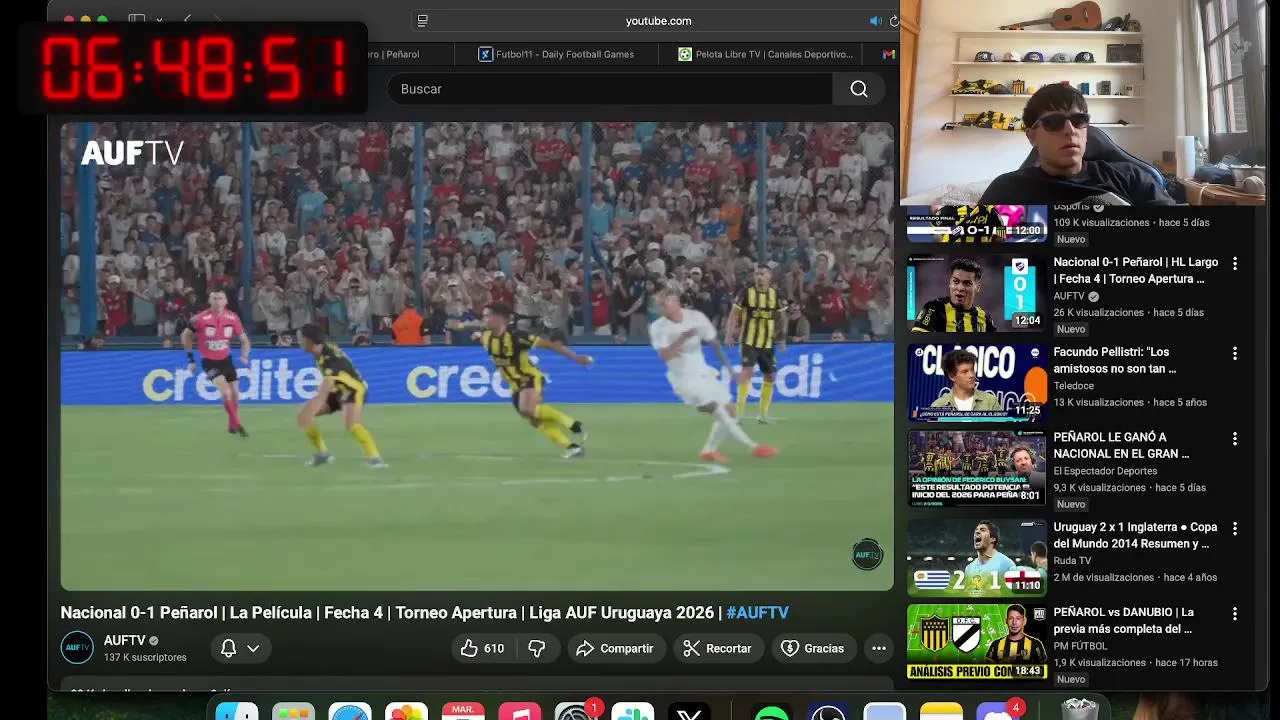Image resolution: width=1280 pixels, height=720 pixels.
Task: Click '2 M de visualizaciones' text
Action: click(1103, 577)
